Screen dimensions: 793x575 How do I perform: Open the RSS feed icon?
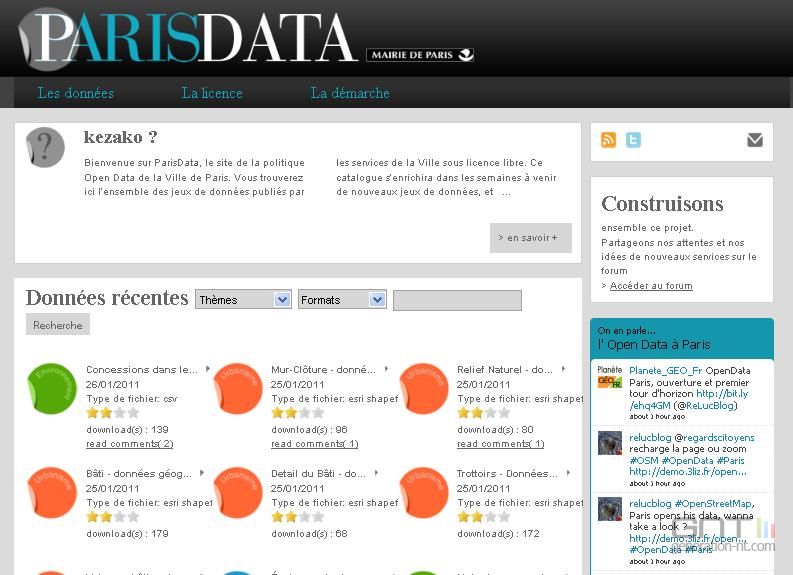click(x=608, y=140)
